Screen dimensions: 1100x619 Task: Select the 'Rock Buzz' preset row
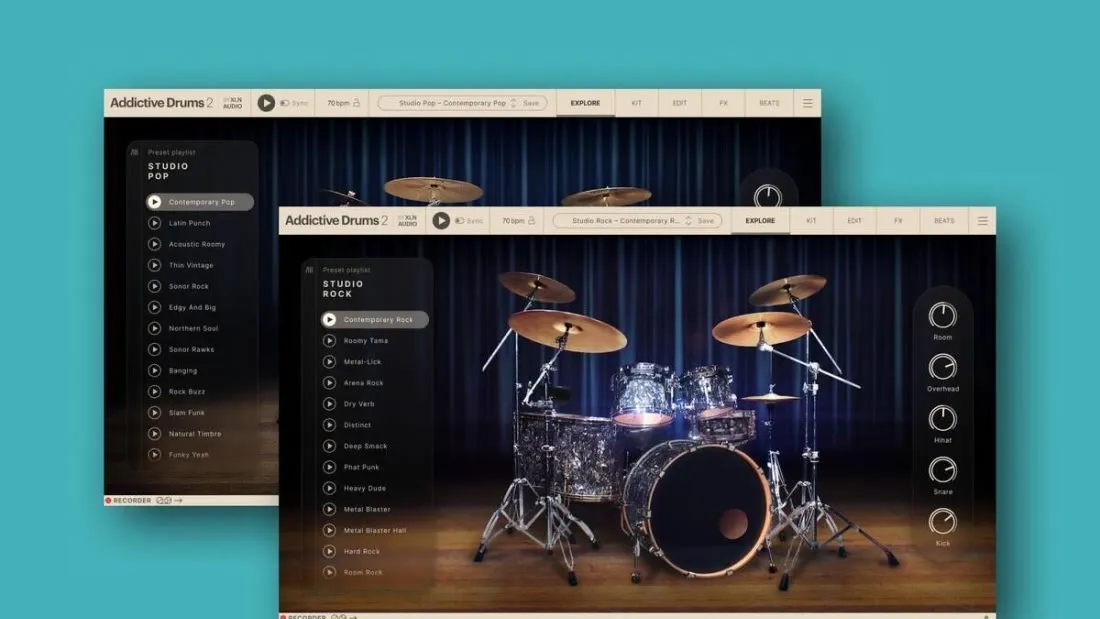(200, 392)
